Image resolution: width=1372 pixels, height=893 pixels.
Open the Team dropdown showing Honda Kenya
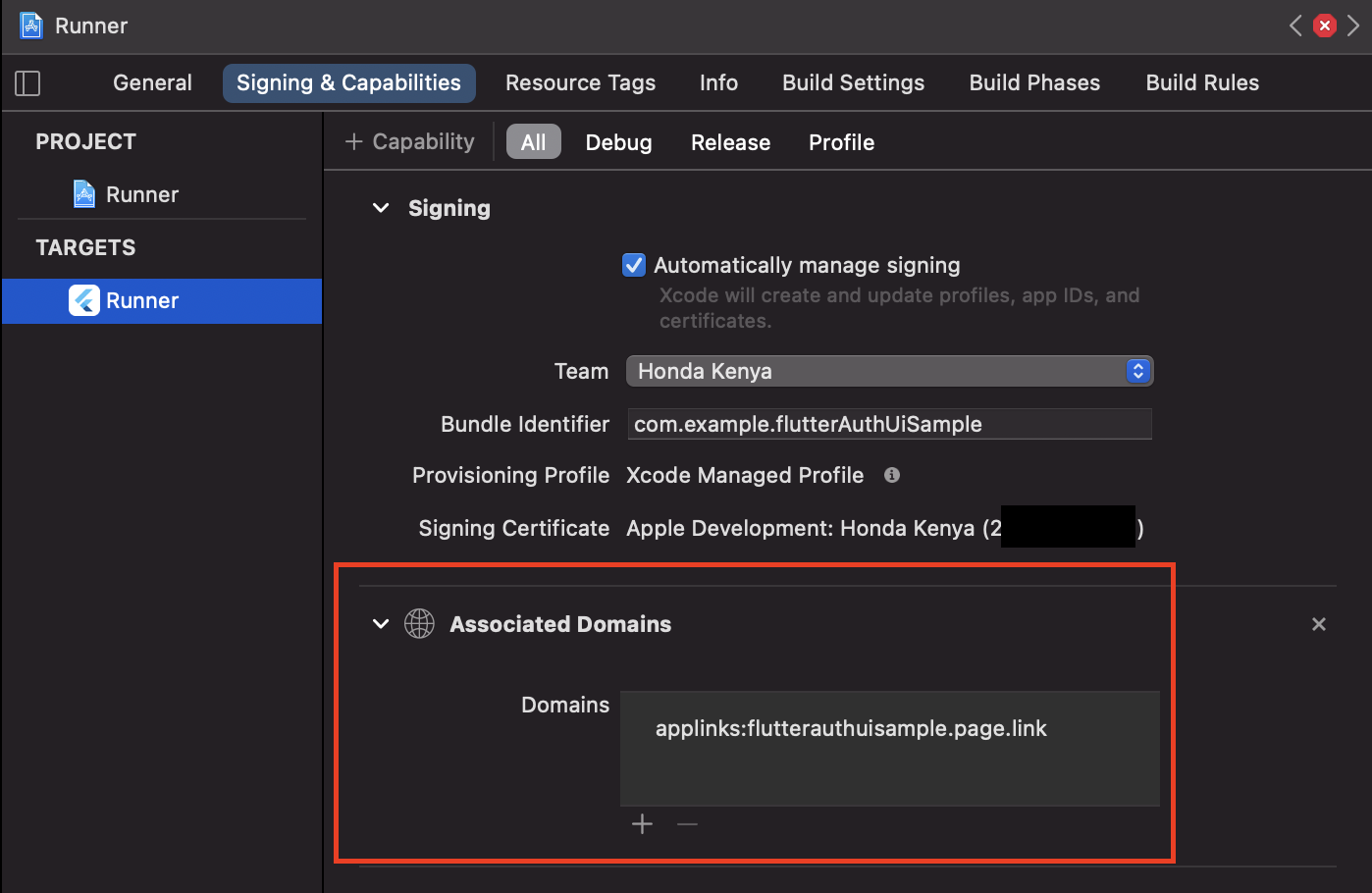[x=889, y=371]
